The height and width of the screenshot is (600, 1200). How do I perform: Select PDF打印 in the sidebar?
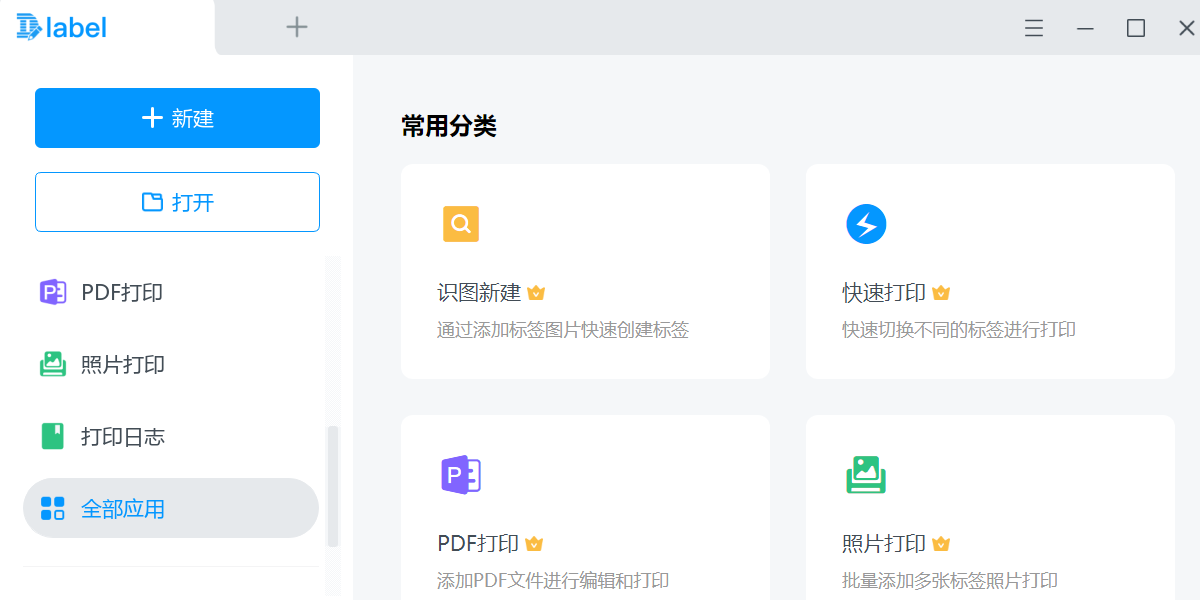171,292
